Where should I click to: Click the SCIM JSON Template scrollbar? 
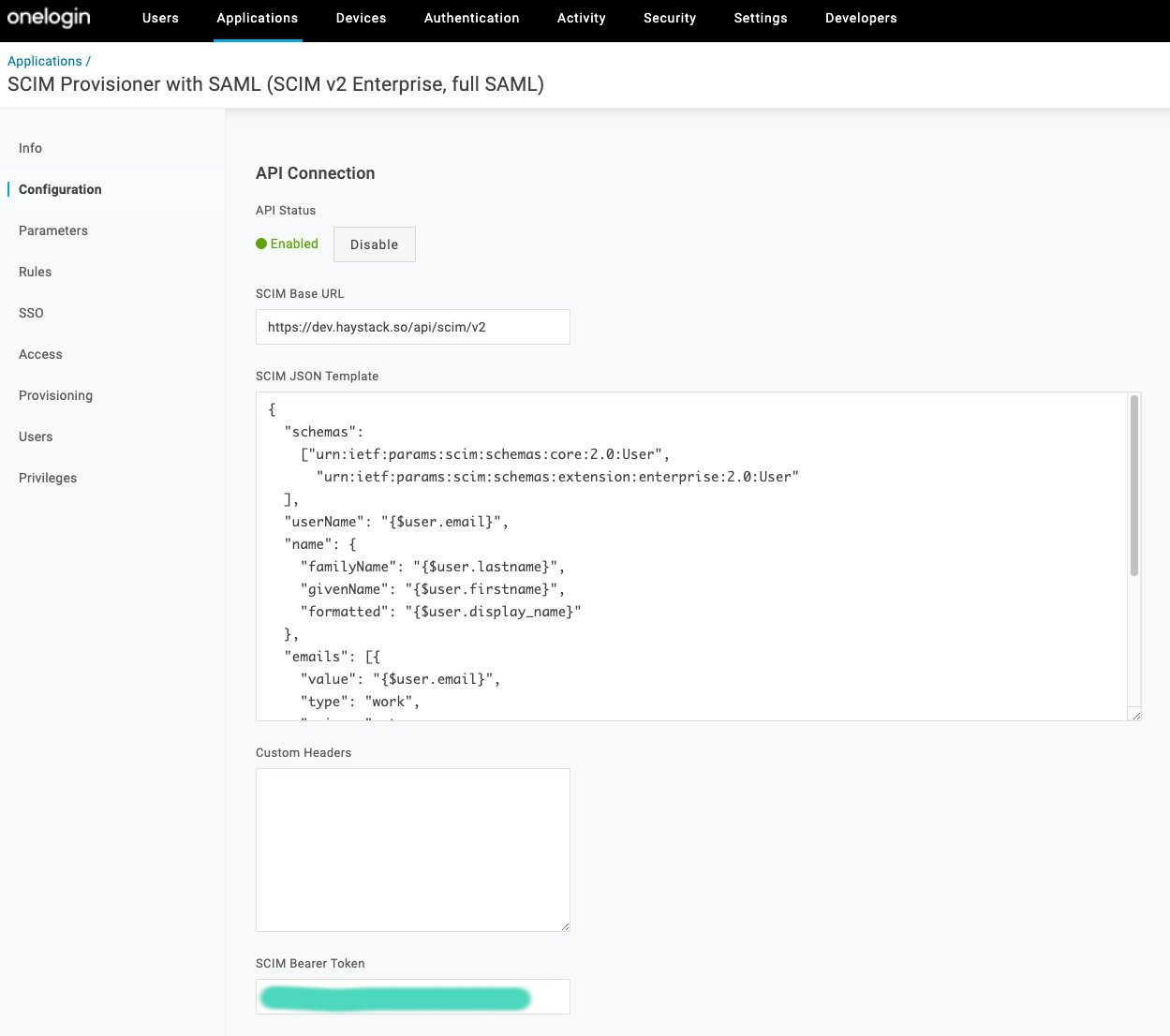coord(1134,487)
